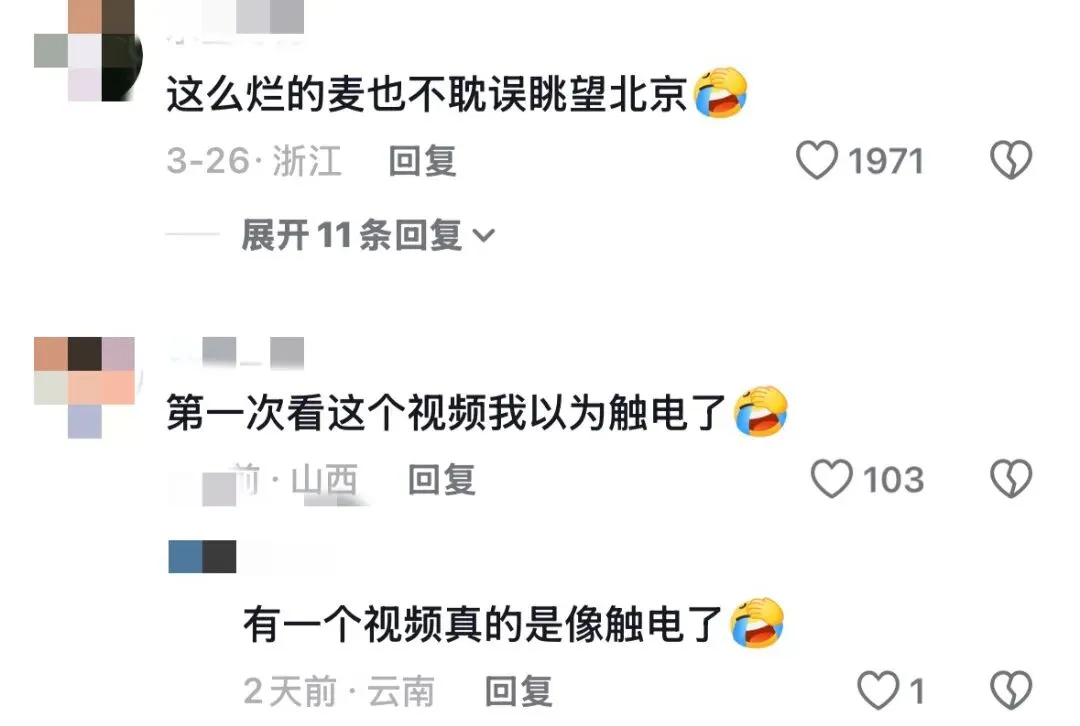Open the first commenter's blurred username
This screenshot has height=726, width=1080.
tap(236, 19)
